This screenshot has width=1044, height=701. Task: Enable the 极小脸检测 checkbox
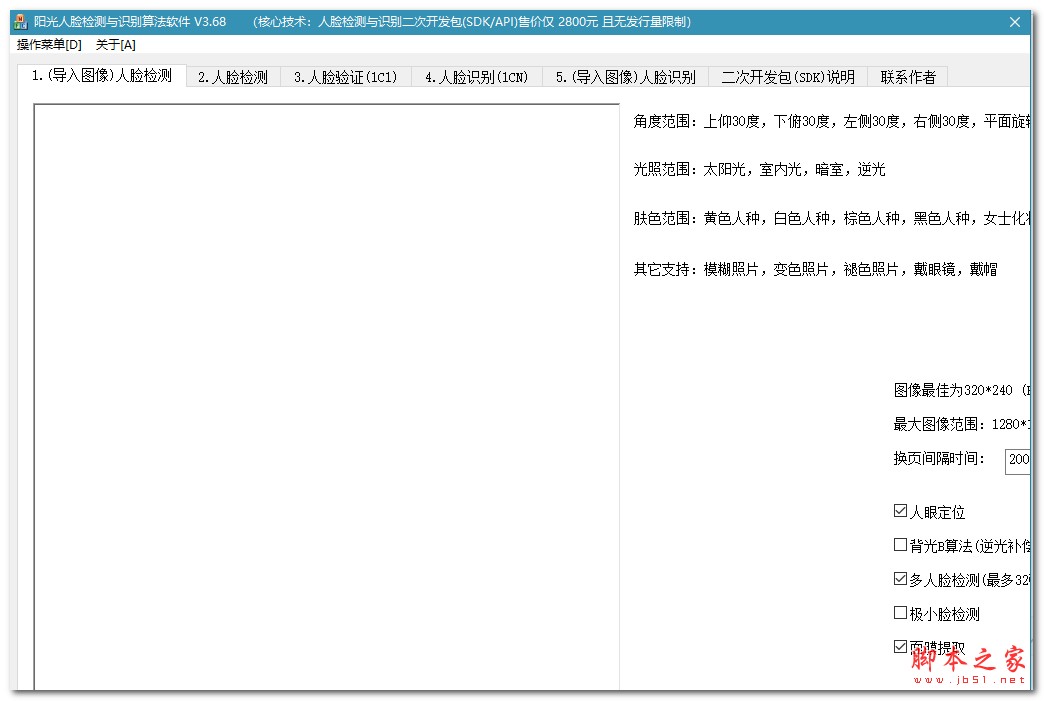[900, 614]
